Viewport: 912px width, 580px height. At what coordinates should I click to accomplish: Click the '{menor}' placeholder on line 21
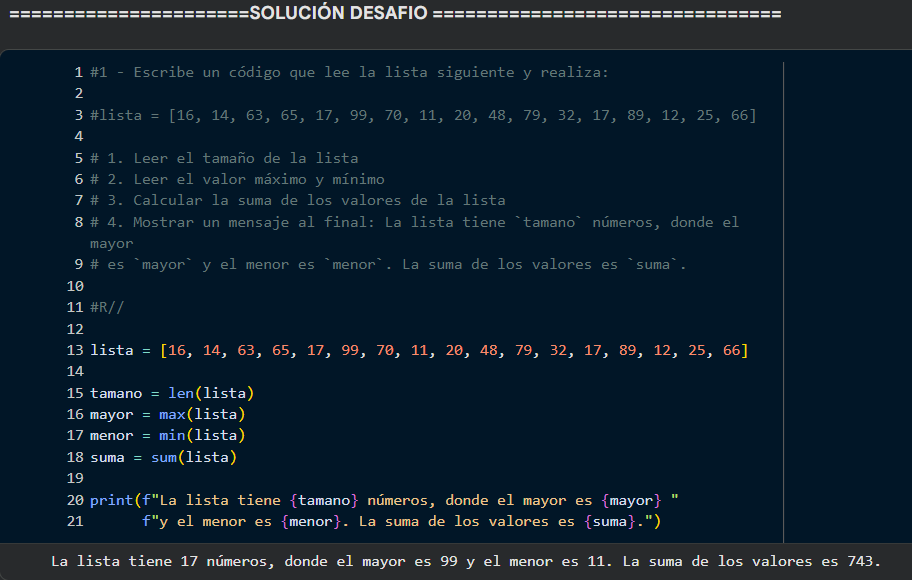pos(311,521)
